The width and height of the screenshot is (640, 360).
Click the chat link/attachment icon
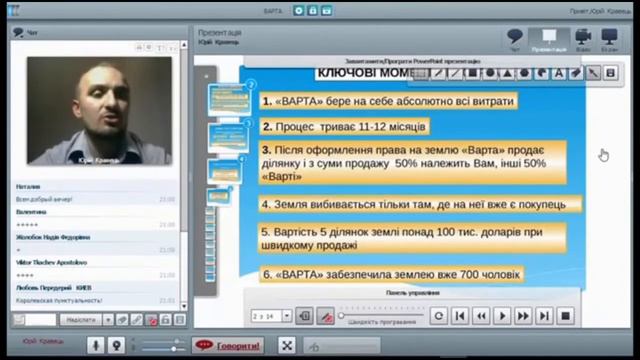tap(137, 320)
